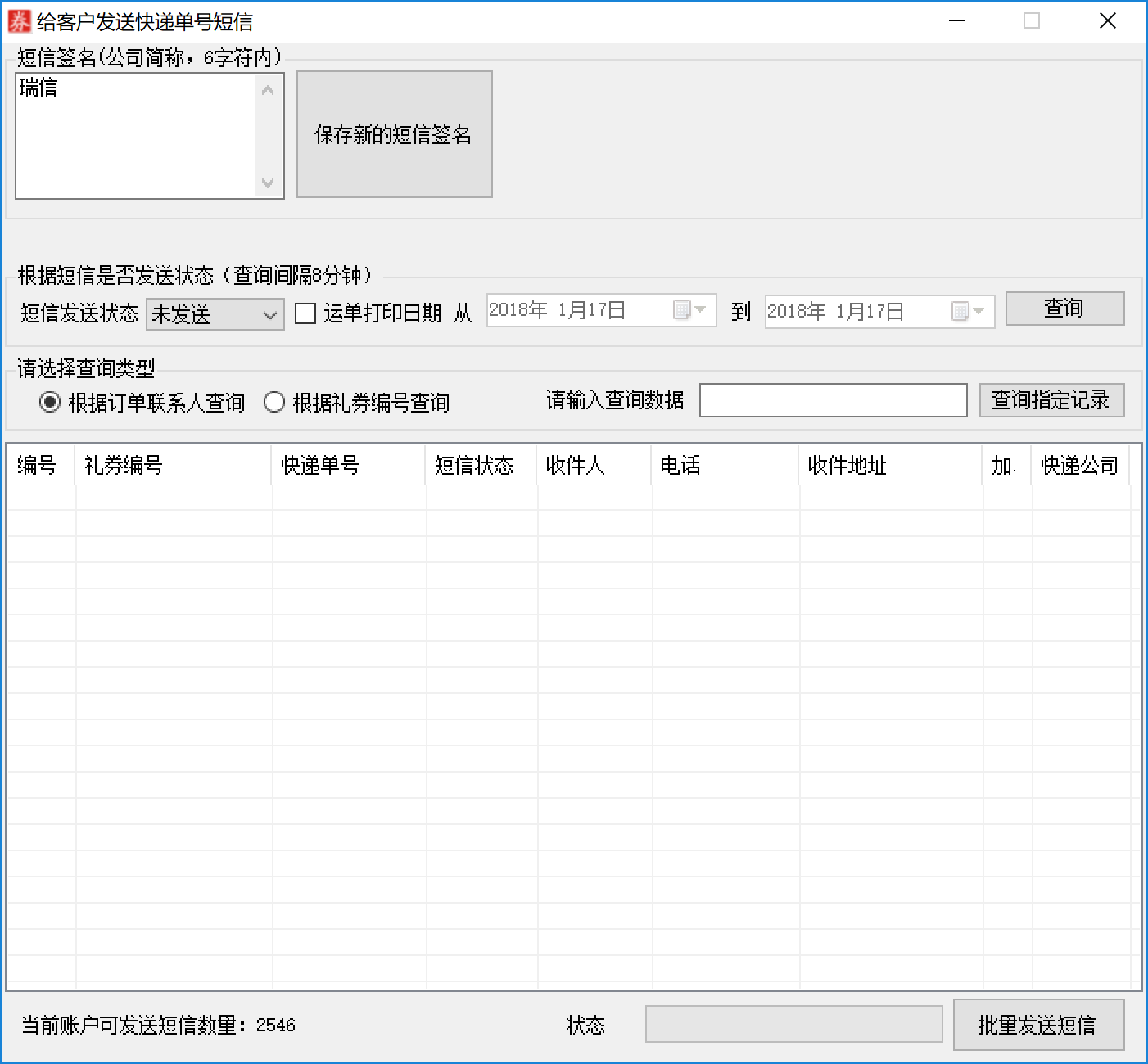Click the 保存新的短信签名 button

coord(394,134)
